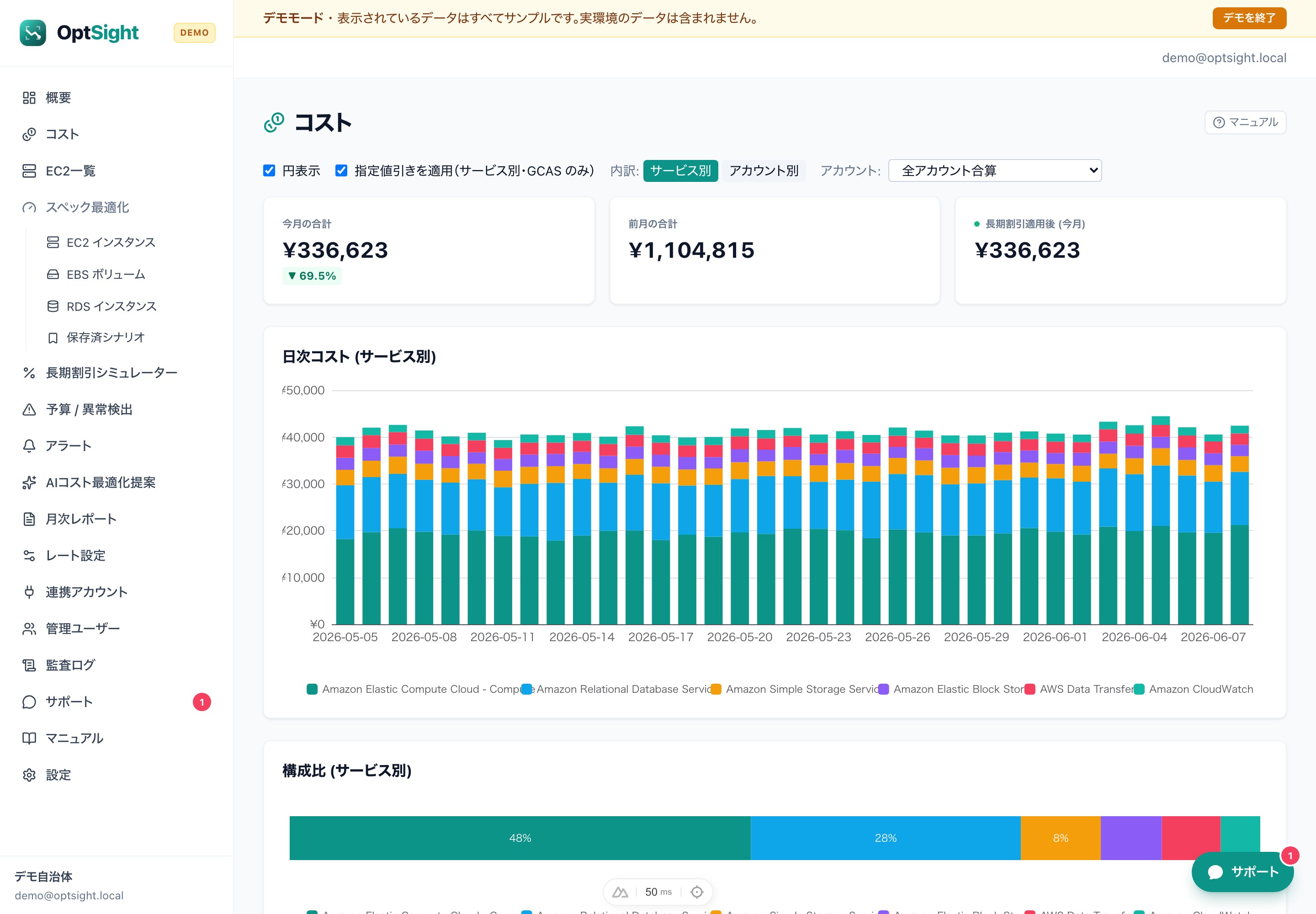Click the warning triangle for 予算 / 異常検出
Screen dimensions: 1316x914
(29, 409)
